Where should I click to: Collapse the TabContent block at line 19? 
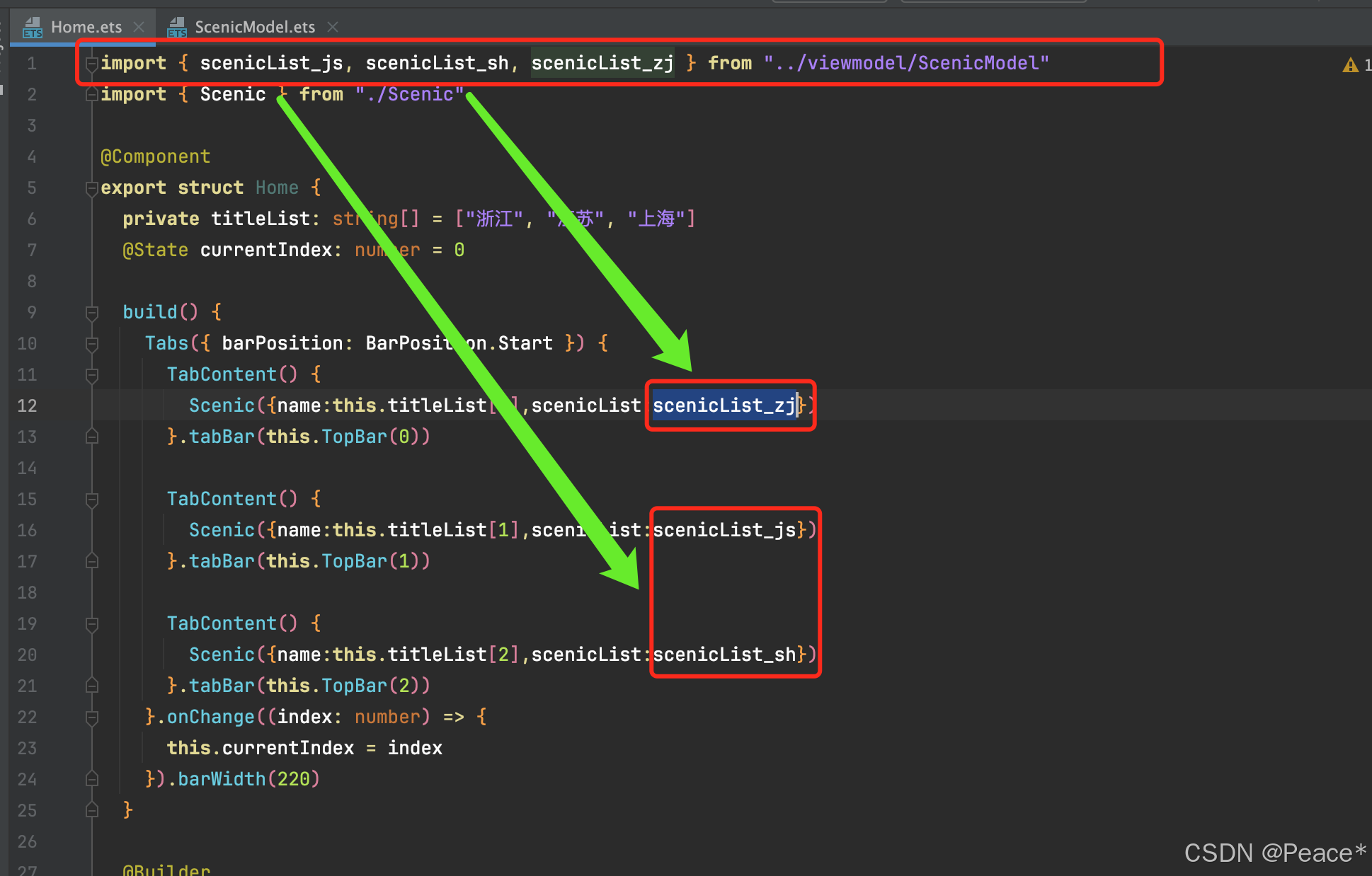[91, 624]
